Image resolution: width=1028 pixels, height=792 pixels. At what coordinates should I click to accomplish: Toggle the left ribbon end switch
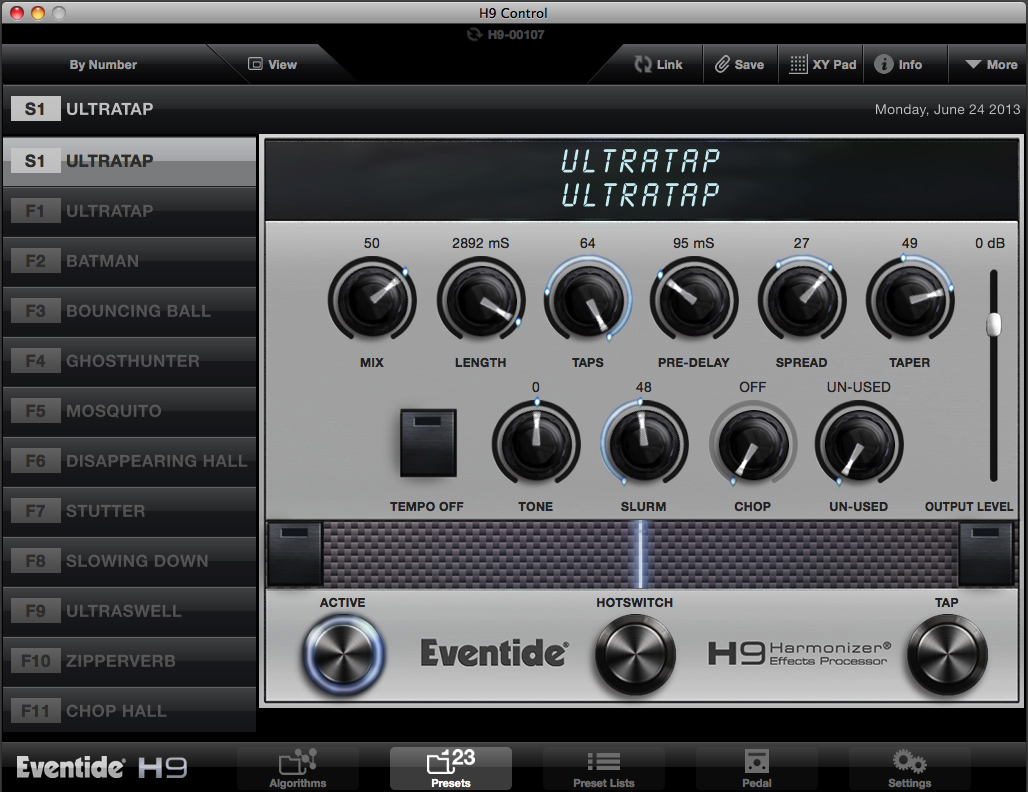(x=295, y=554)
